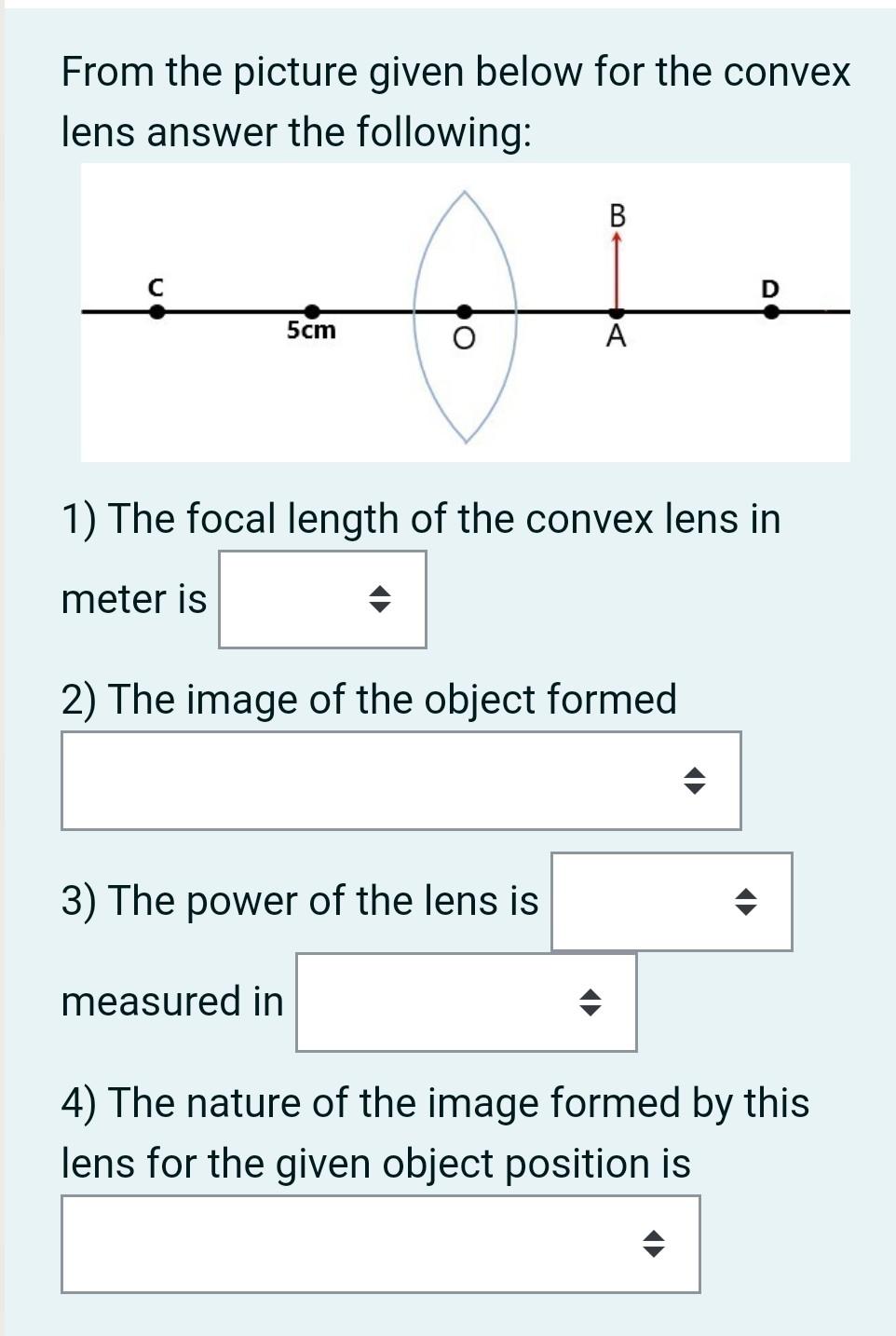
Task: Click the 5cm distance marker dot
Action: (x=312, y=309)
